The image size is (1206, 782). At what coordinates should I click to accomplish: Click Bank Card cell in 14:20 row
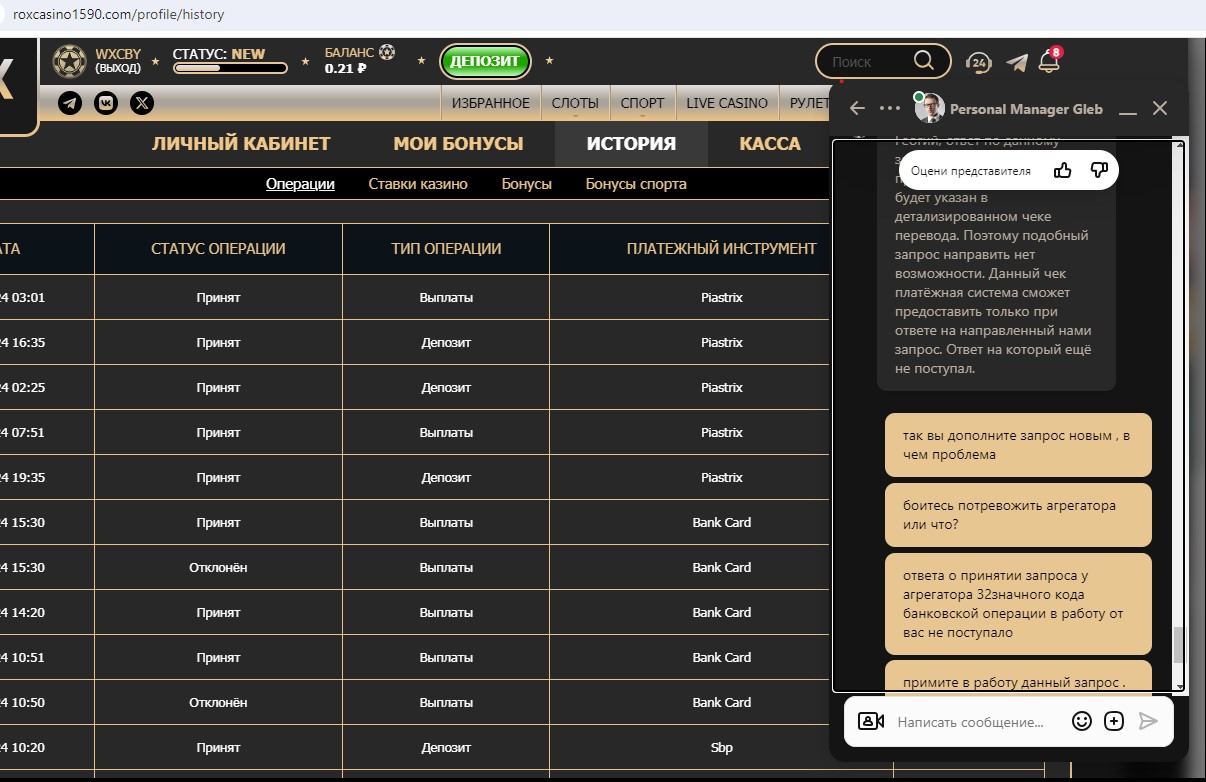coord(721,612)
